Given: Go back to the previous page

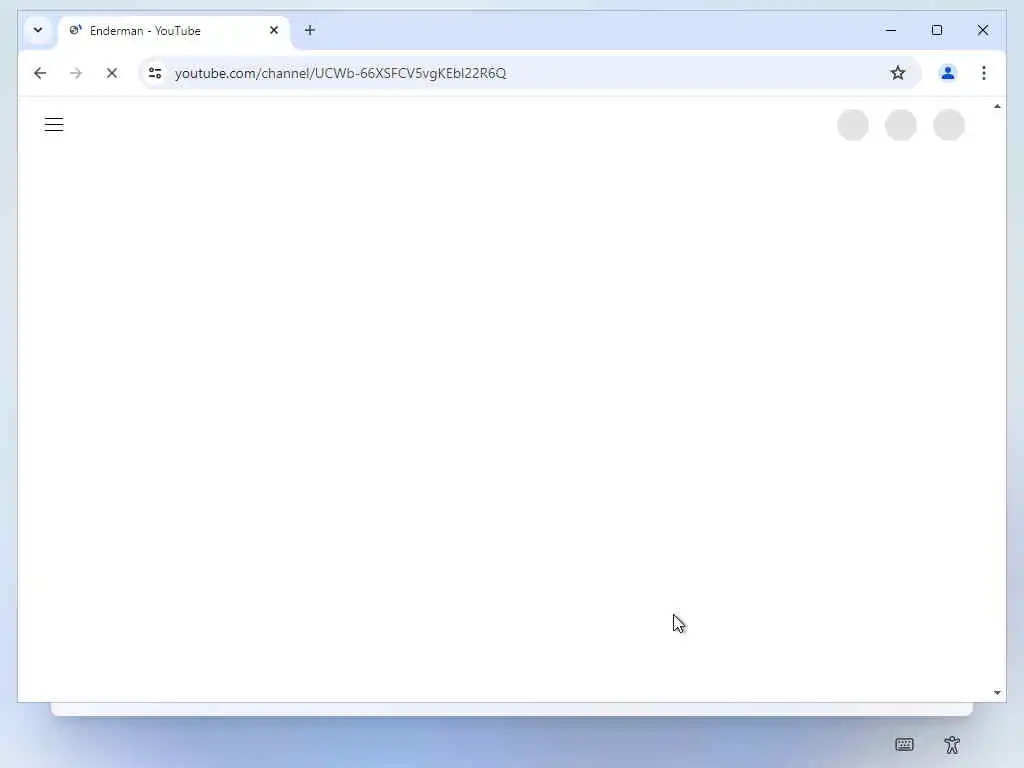Looking at the screenshot, I should pos(40,73).
